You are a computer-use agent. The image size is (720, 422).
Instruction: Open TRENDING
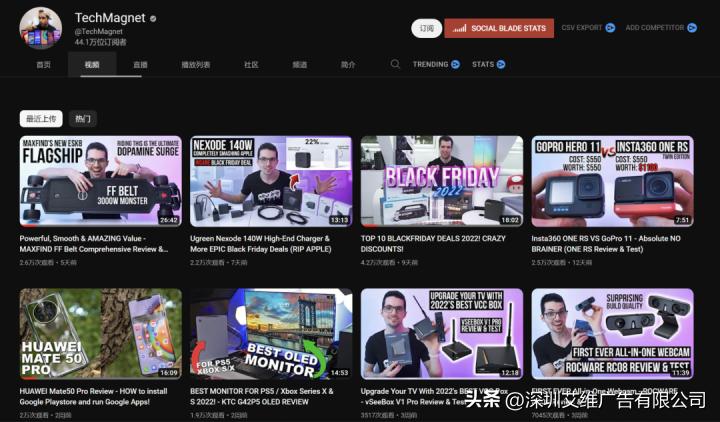tap(430, 65)
